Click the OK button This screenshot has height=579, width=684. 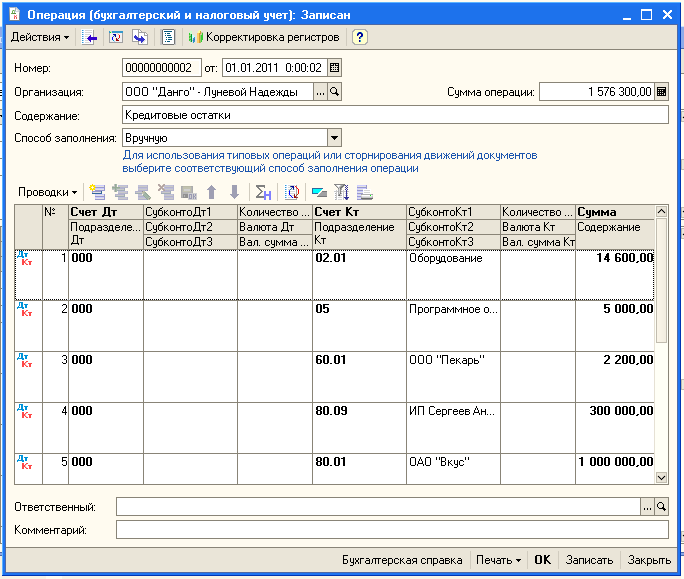pyautogui.click(x=542, y=560)
